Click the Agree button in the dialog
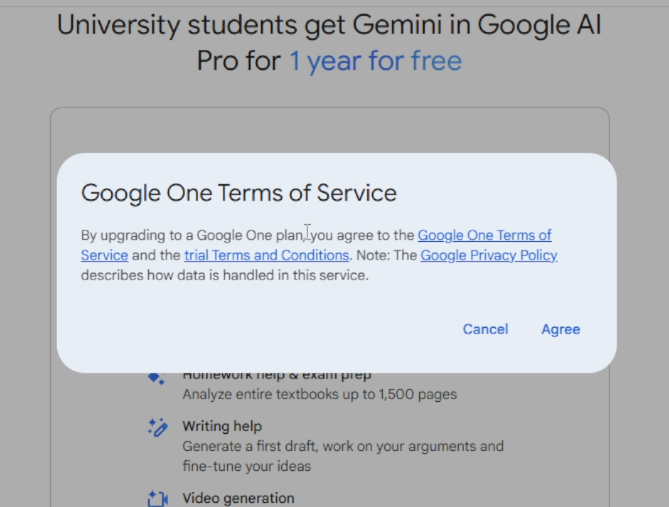Screen dimensions: 669x507 tap(560, 329)
